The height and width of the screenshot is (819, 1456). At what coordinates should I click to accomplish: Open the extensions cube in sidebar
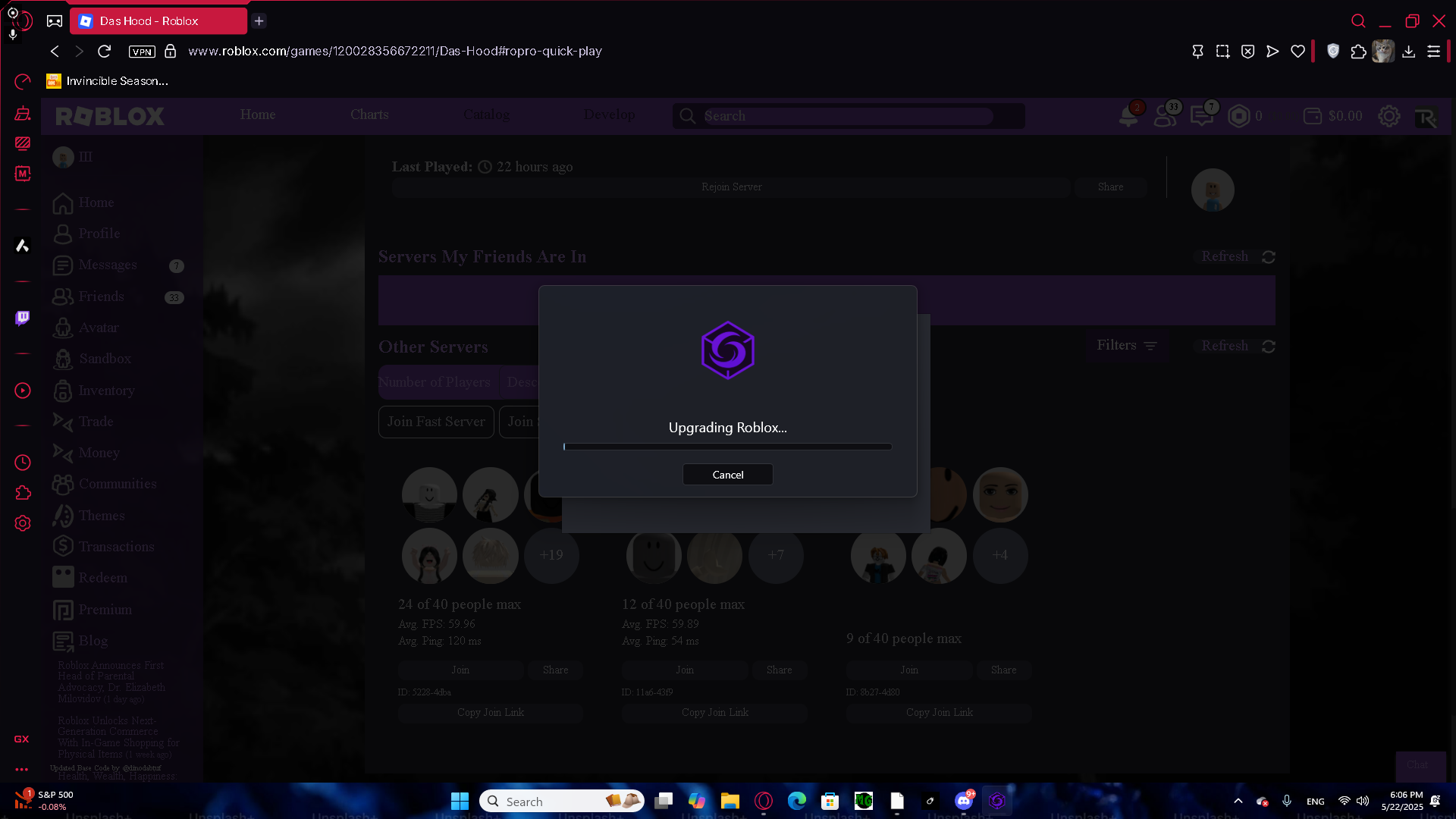[23, 493]
